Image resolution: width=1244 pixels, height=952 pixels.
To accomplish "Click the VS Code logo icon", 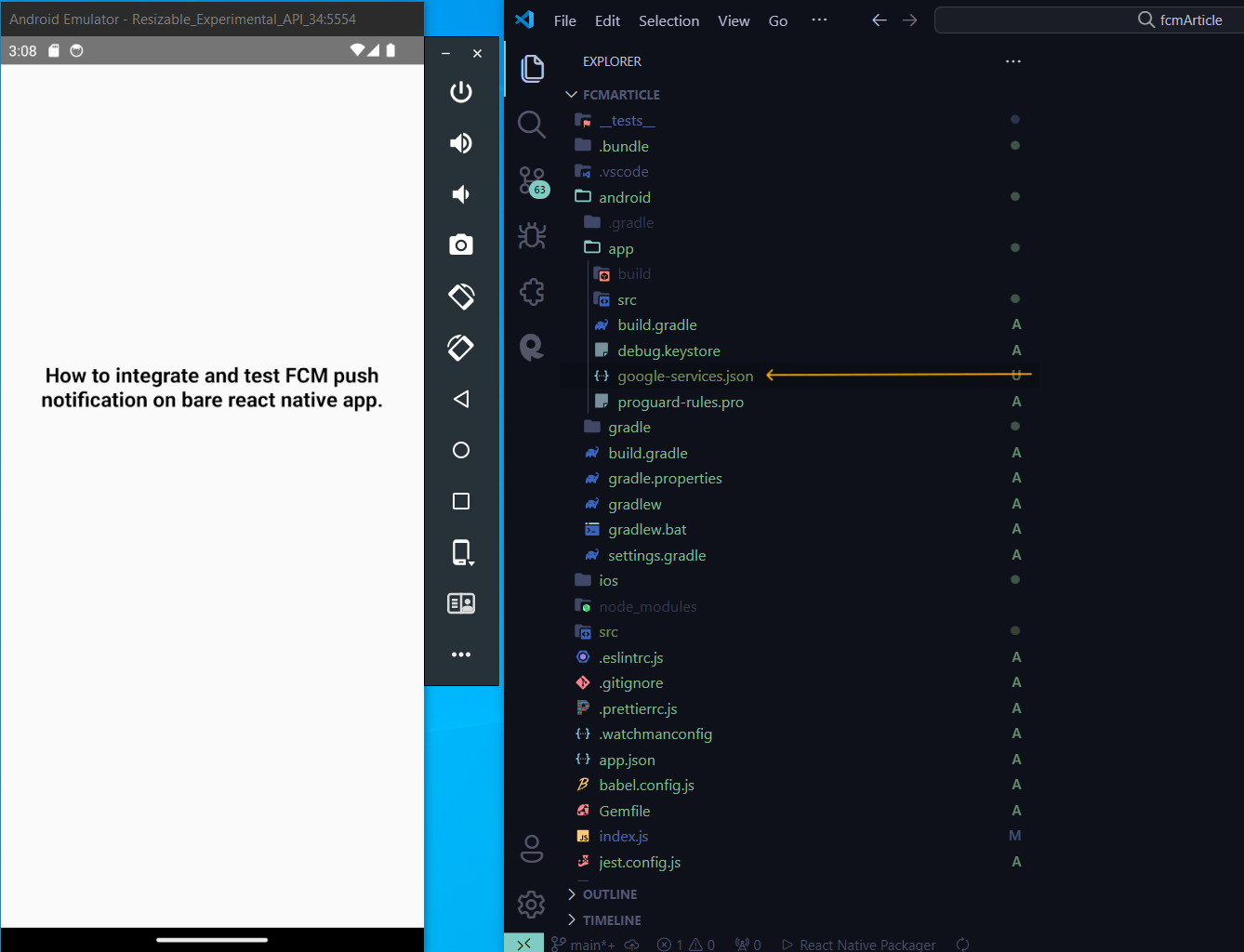I will 524,20.
